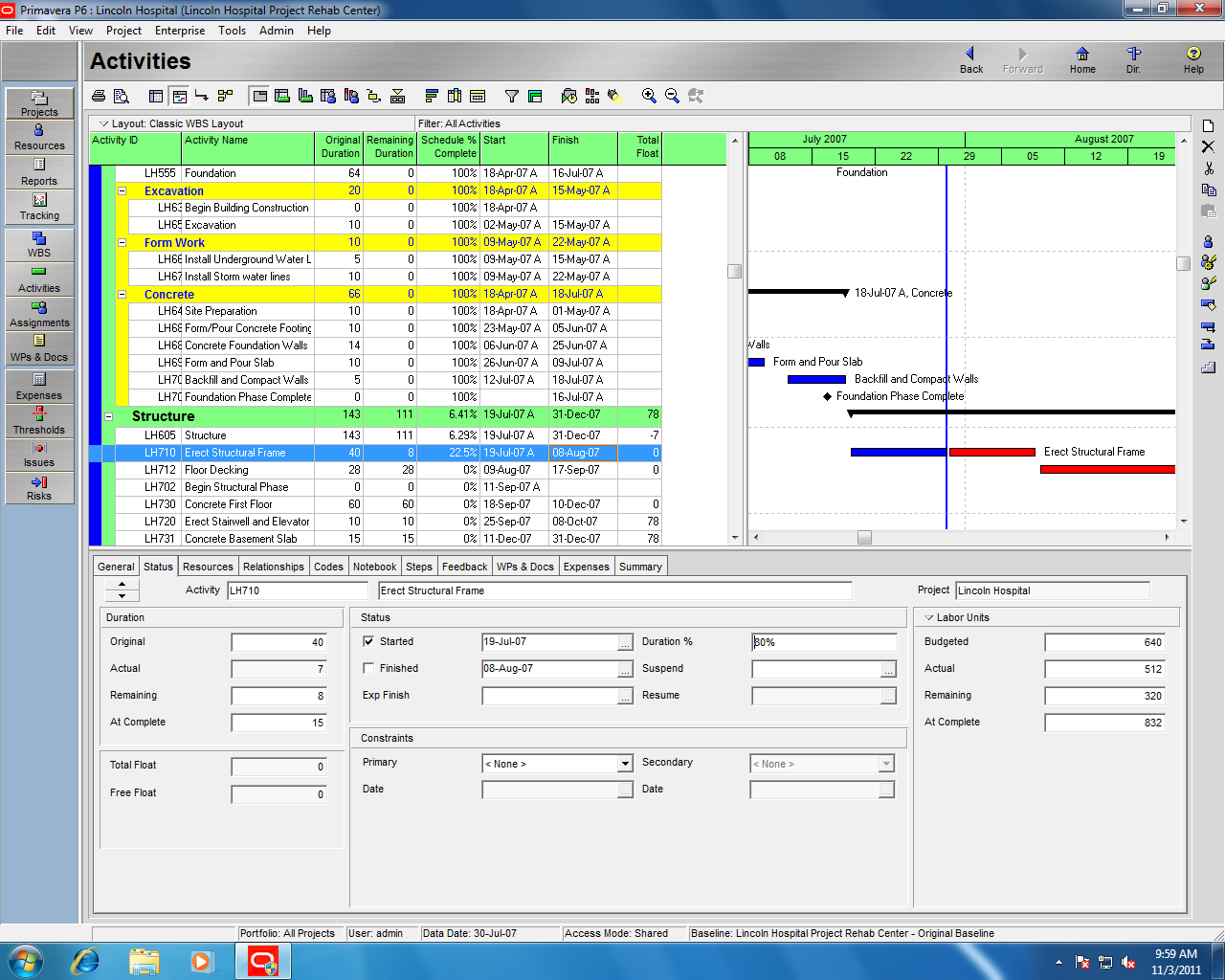Image resolution: width=1225 pixels, height=980 pixels.
Task: Switch to the Resources details tab
Action: (208, 567)
